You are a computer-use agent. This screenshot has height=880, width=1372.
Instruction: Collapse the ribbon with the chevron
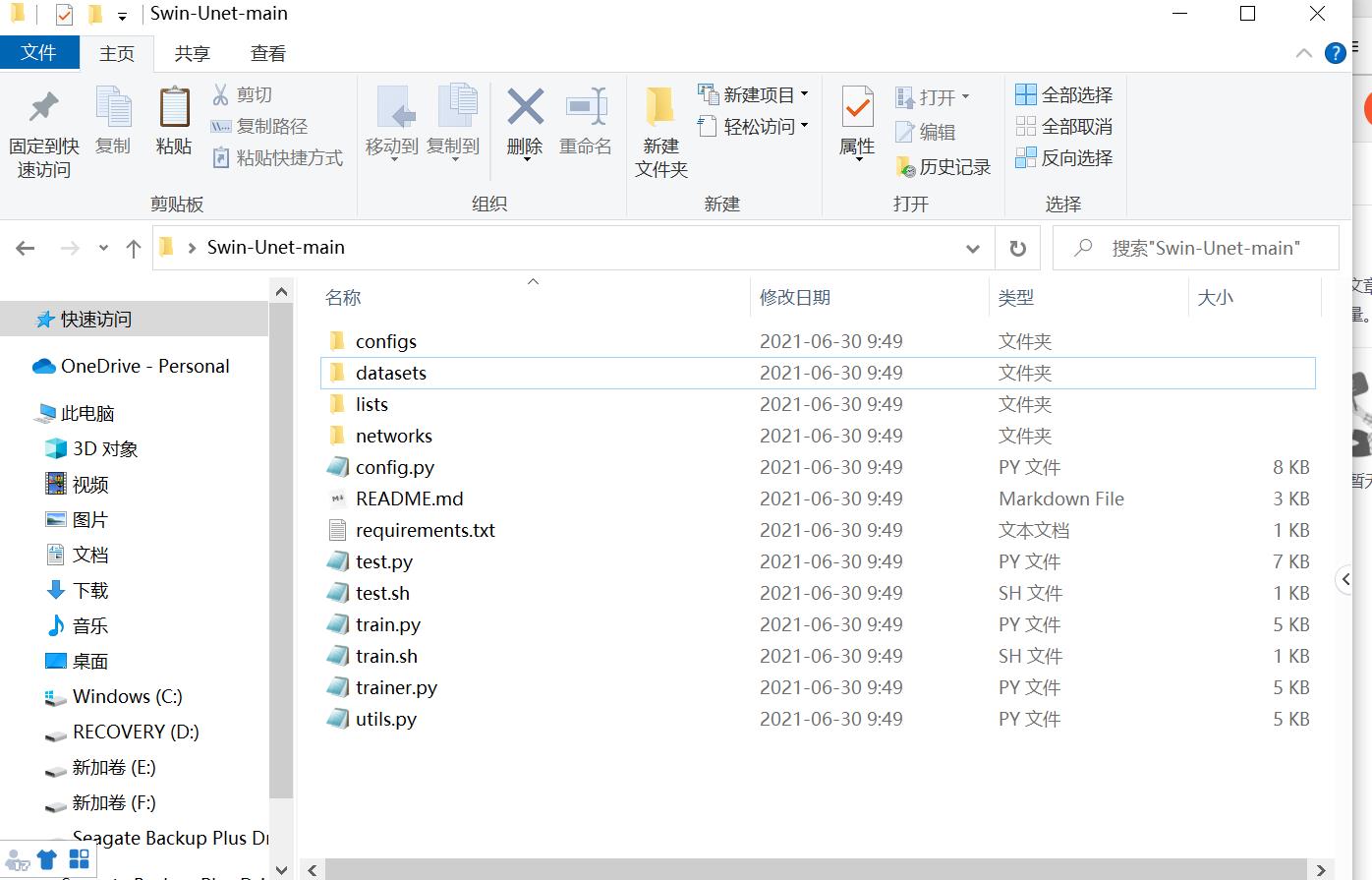(x=1304, y=53)
